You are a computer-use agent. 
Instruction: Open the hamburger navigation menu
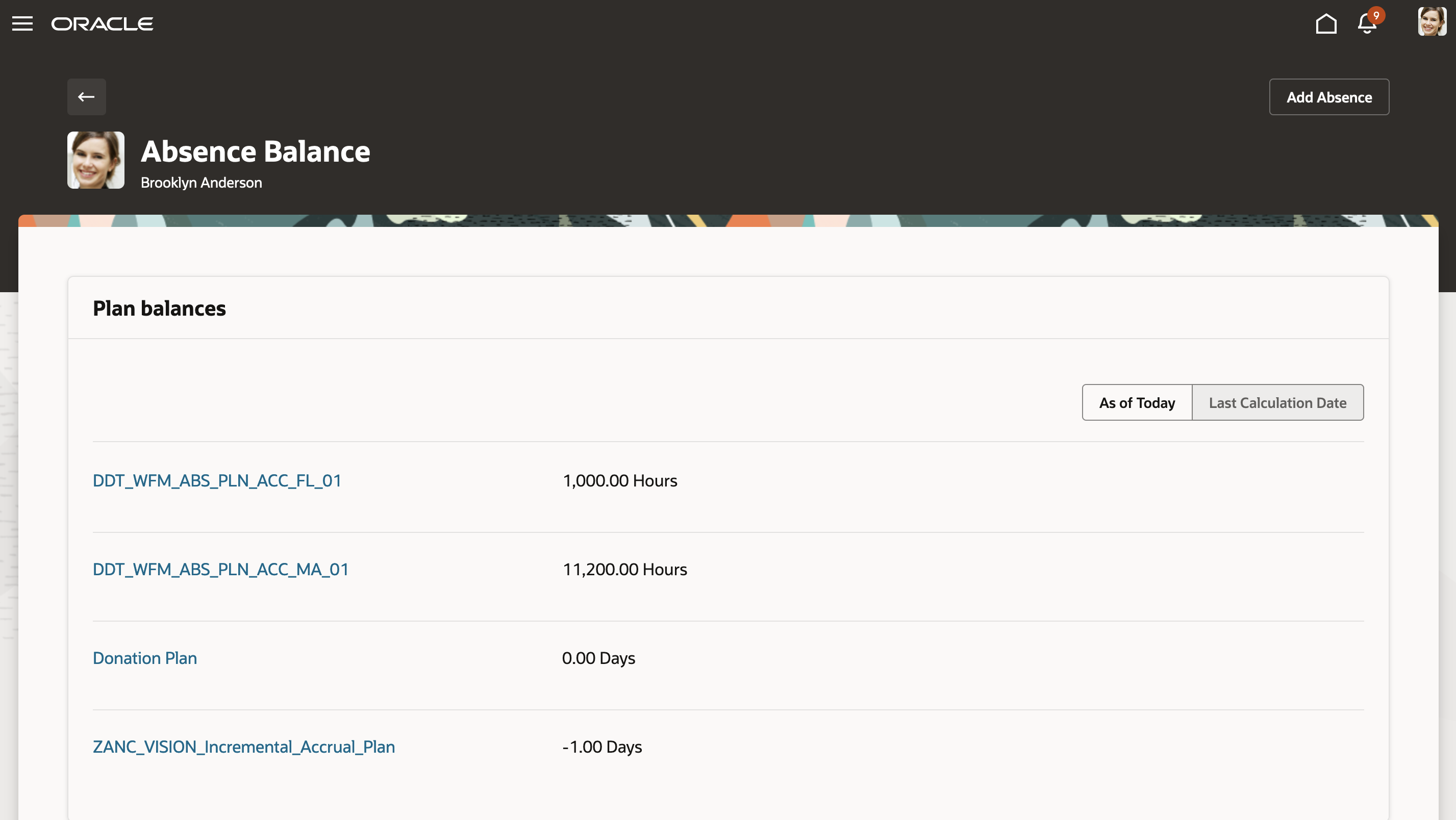(22, 24)
